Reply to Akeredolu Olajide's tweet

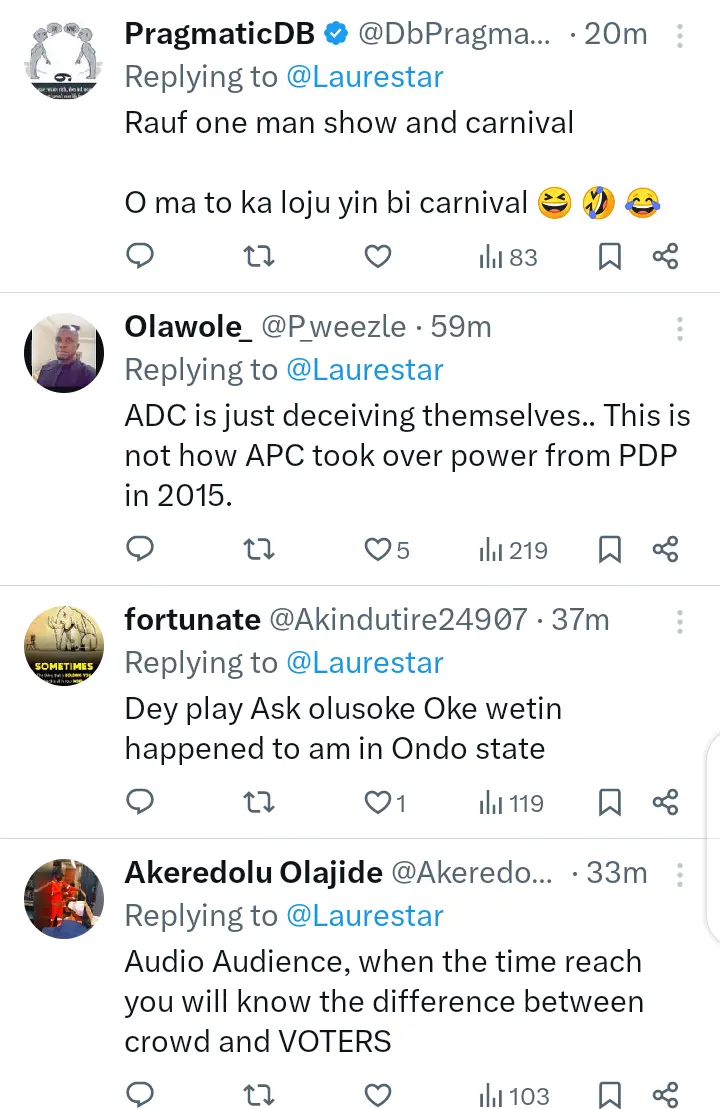[141, 1095]
